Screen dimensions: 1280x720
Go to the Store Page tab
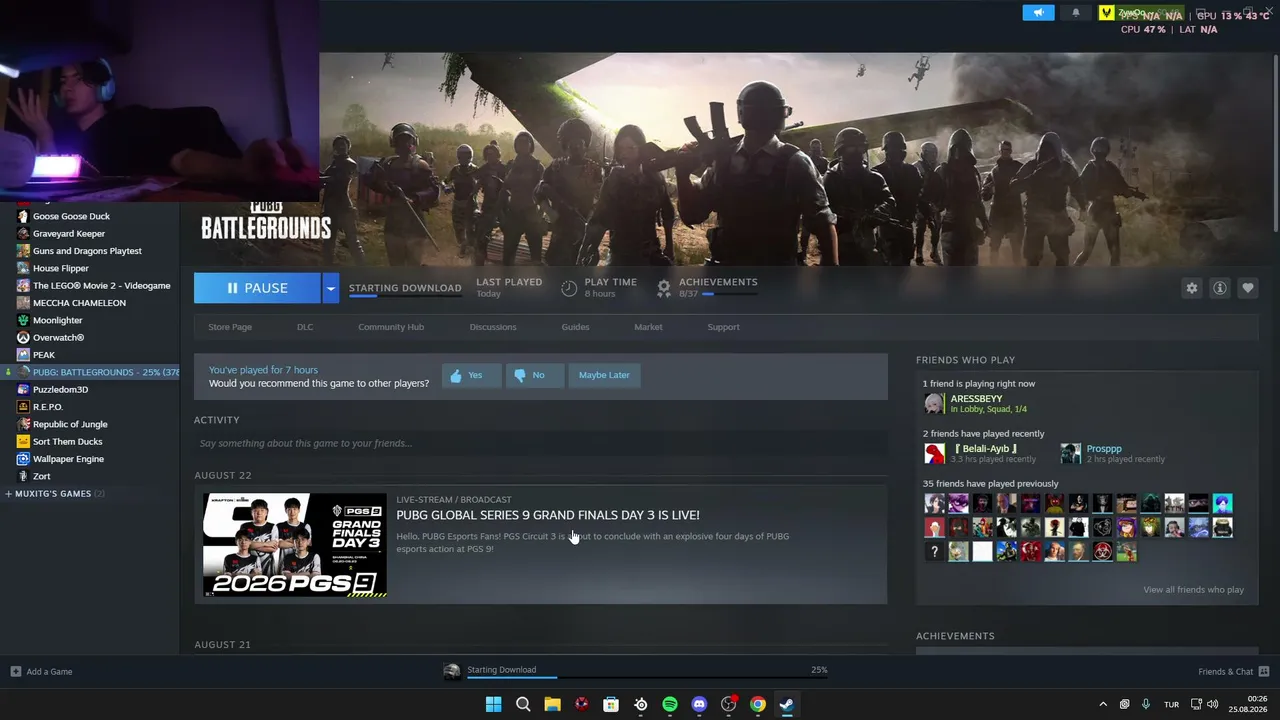click(230, 327)
